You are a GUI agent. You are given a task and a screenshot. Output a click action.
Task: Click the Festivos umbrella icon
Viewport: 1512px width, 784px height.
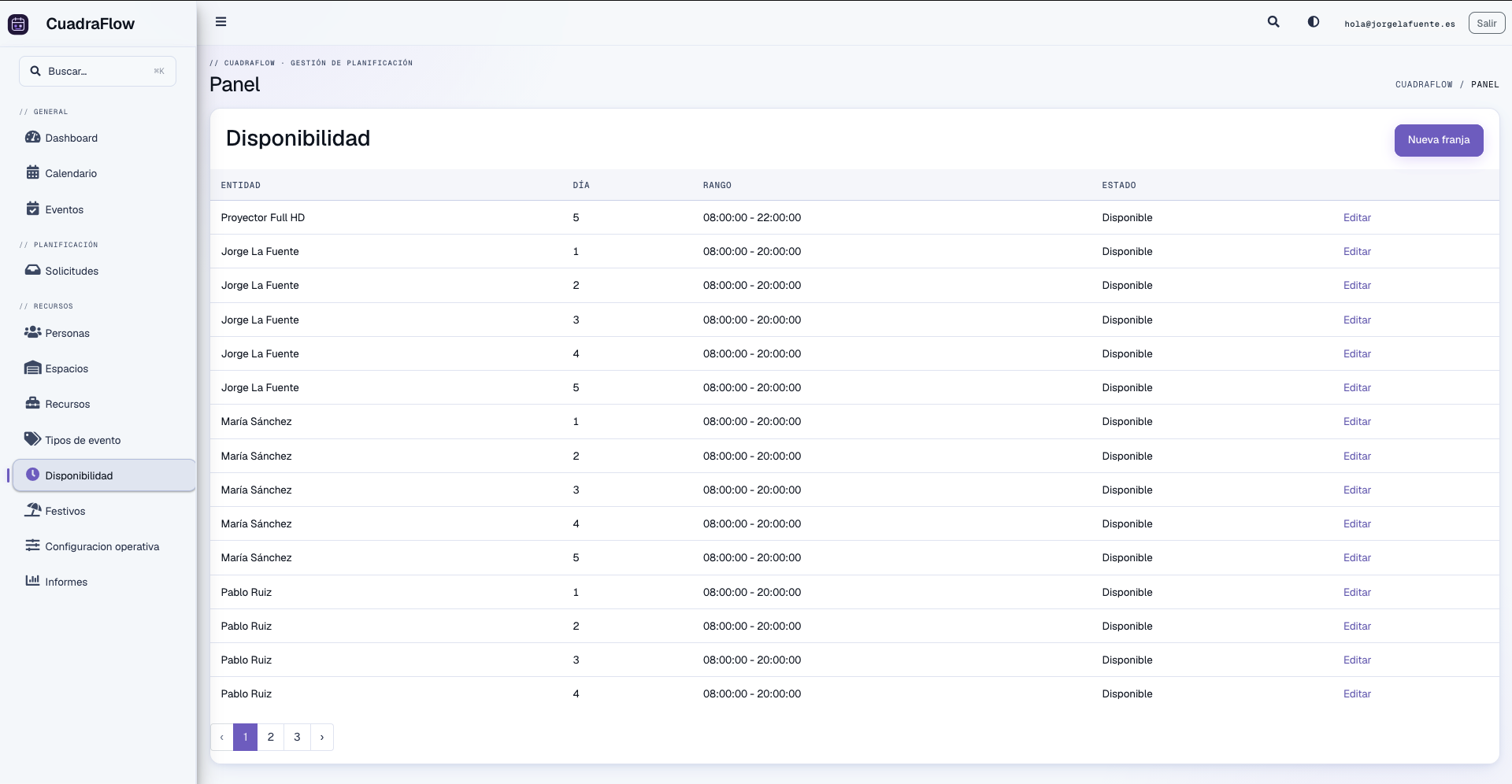32,510
